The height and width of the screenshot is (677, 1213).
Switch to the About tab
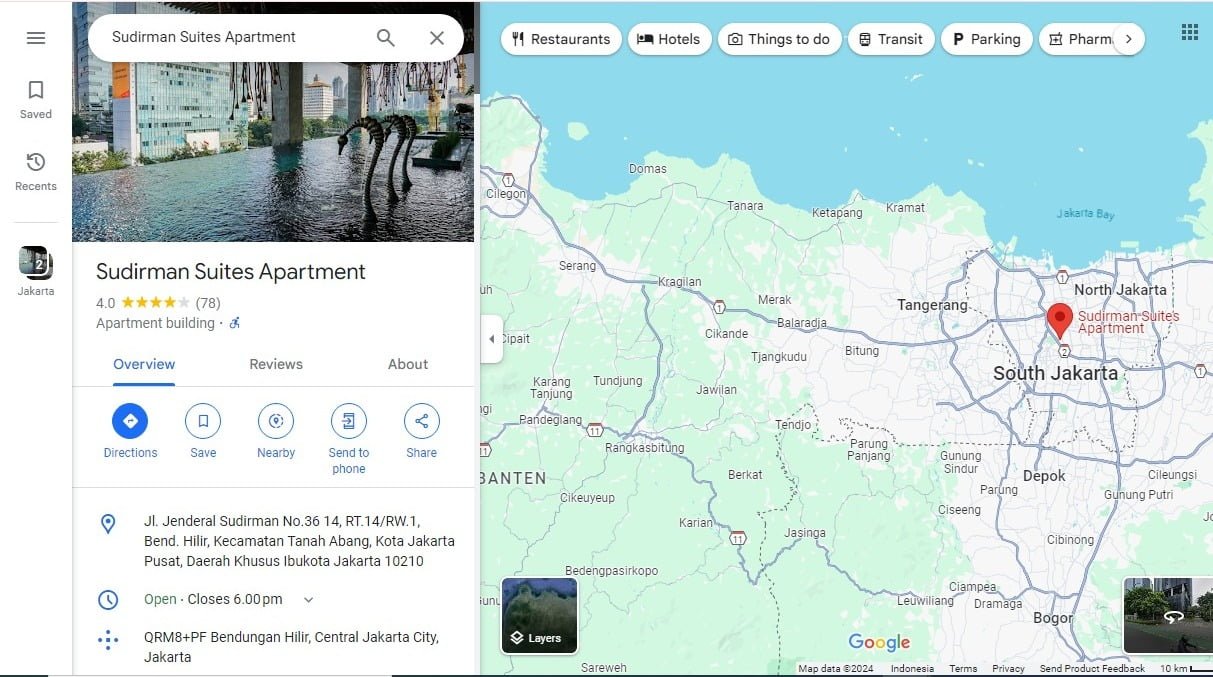(x=408, y=364)
